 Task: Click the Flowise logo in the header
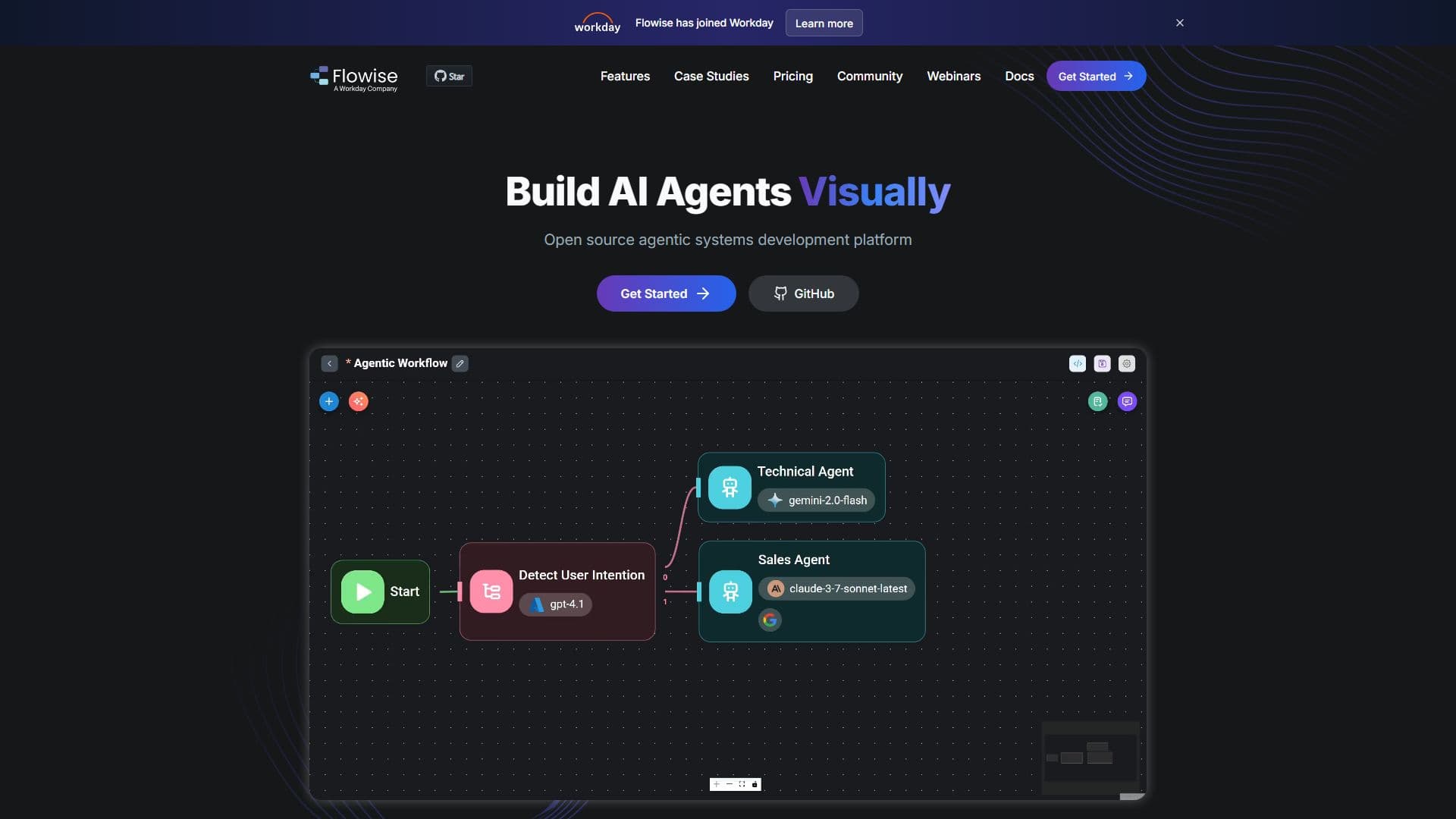coord(353,78)
